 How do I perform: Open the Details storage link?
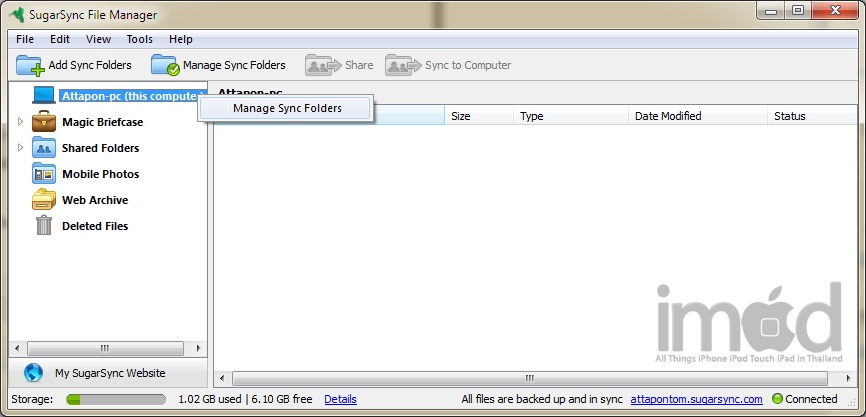coord(340,399)
